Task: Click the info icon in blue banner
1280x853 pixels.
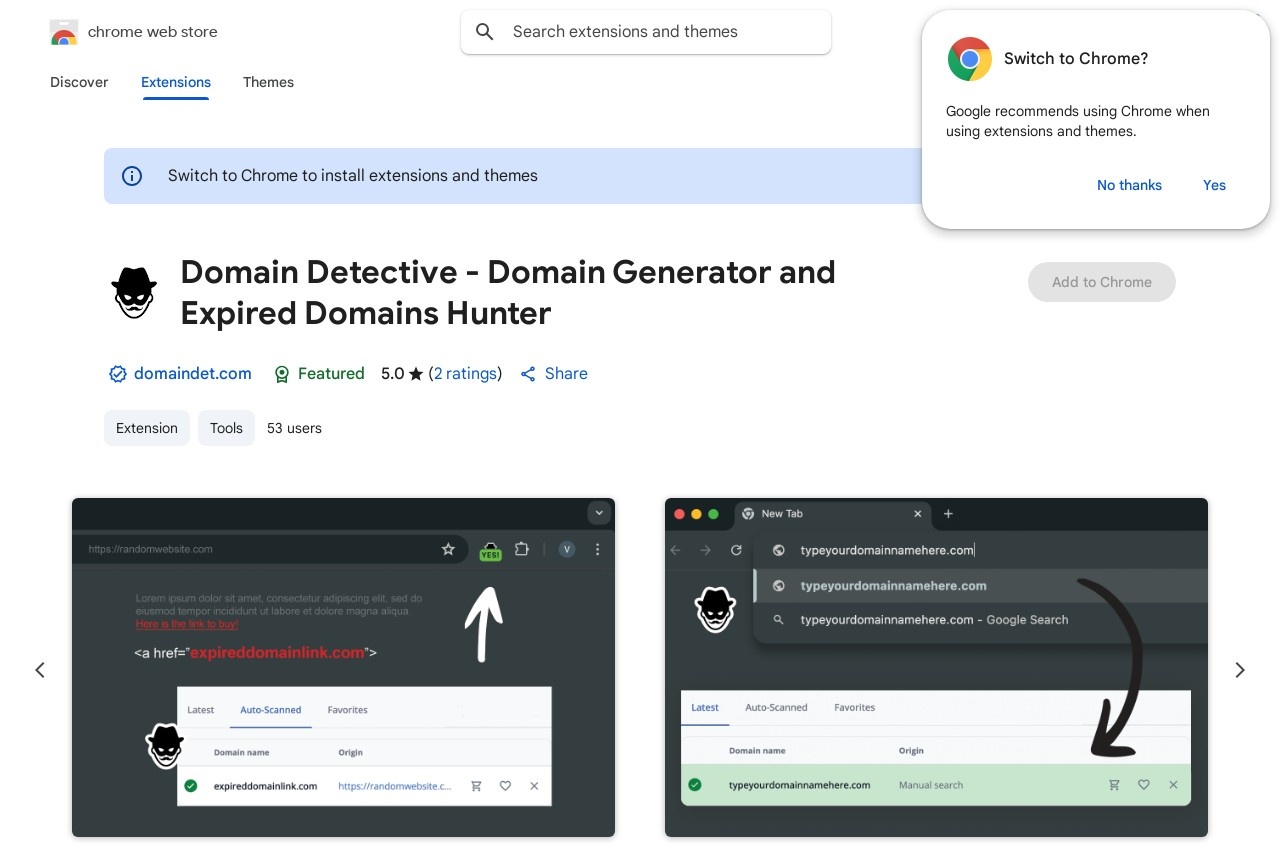Action: [x=132, y=176]
